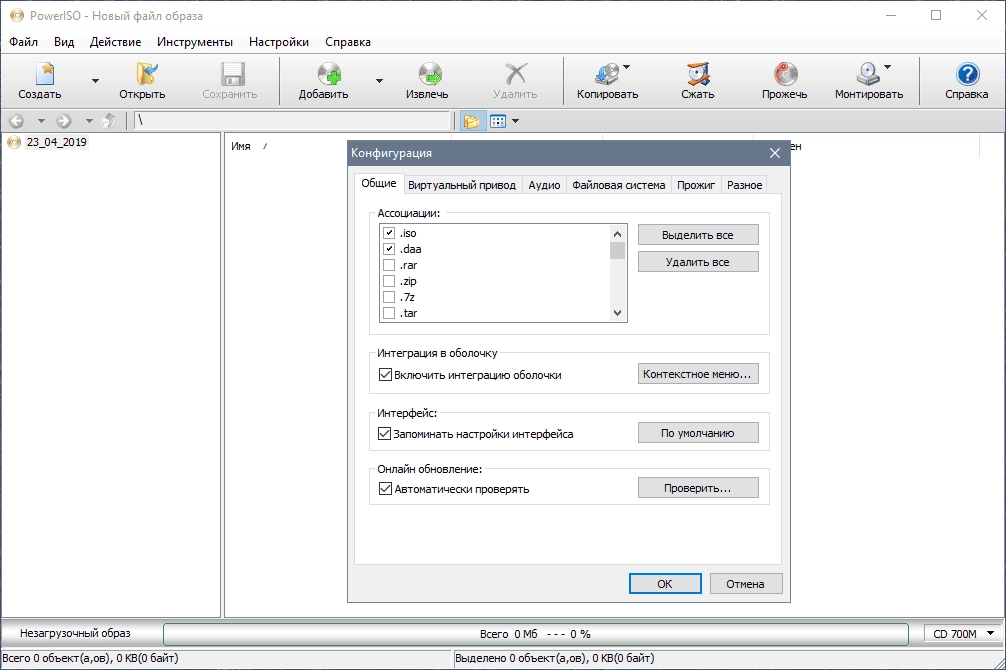This screenshot has width=1006, height=670.
Task: Toggle Автоматически проверять checkbox
Action: pyautogui.click(x=386, y=489)
